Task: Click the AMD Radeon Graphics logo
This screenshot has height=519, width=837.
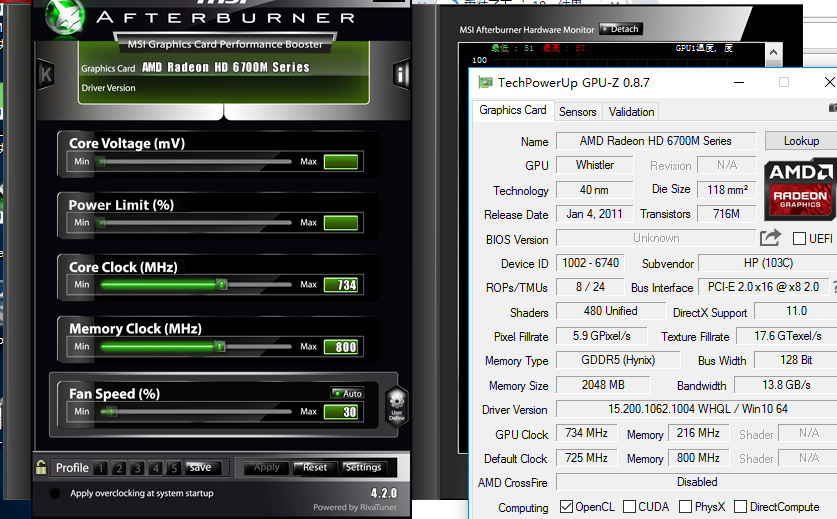Action: pos(800,189)
